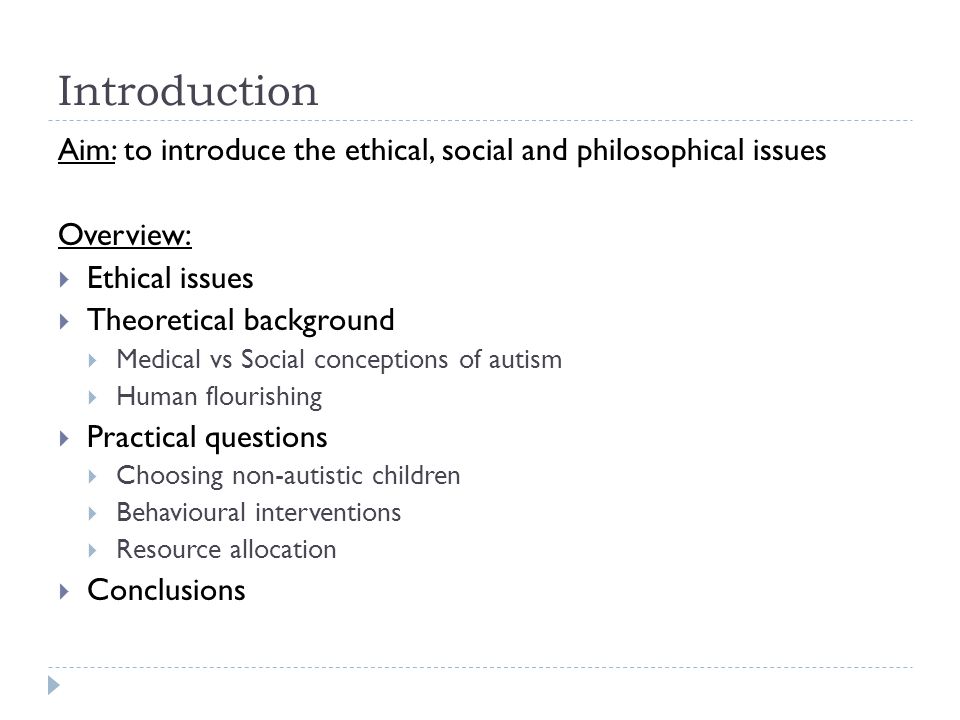This screenshot has width=960, height=720.
Task: Select the Introduction slide title
Action: click(188, 91)
